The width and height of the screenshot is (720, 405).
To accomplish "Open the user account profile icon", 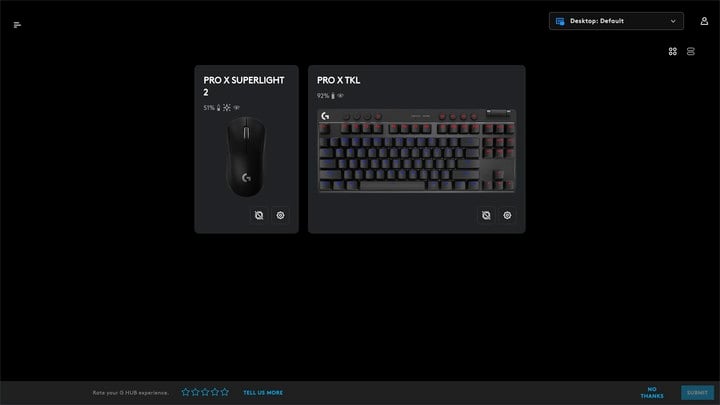I will [704, 21].
